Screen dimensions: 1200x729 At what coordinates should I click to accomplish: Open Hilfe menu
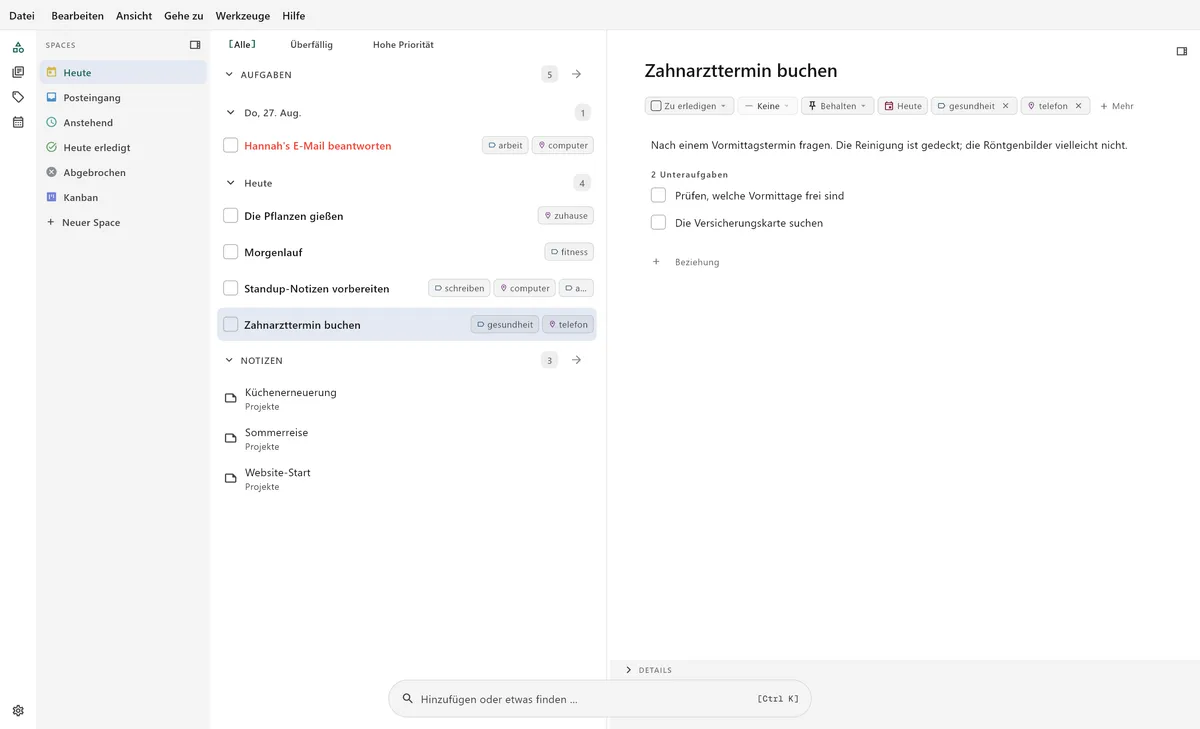click(294, 16)
